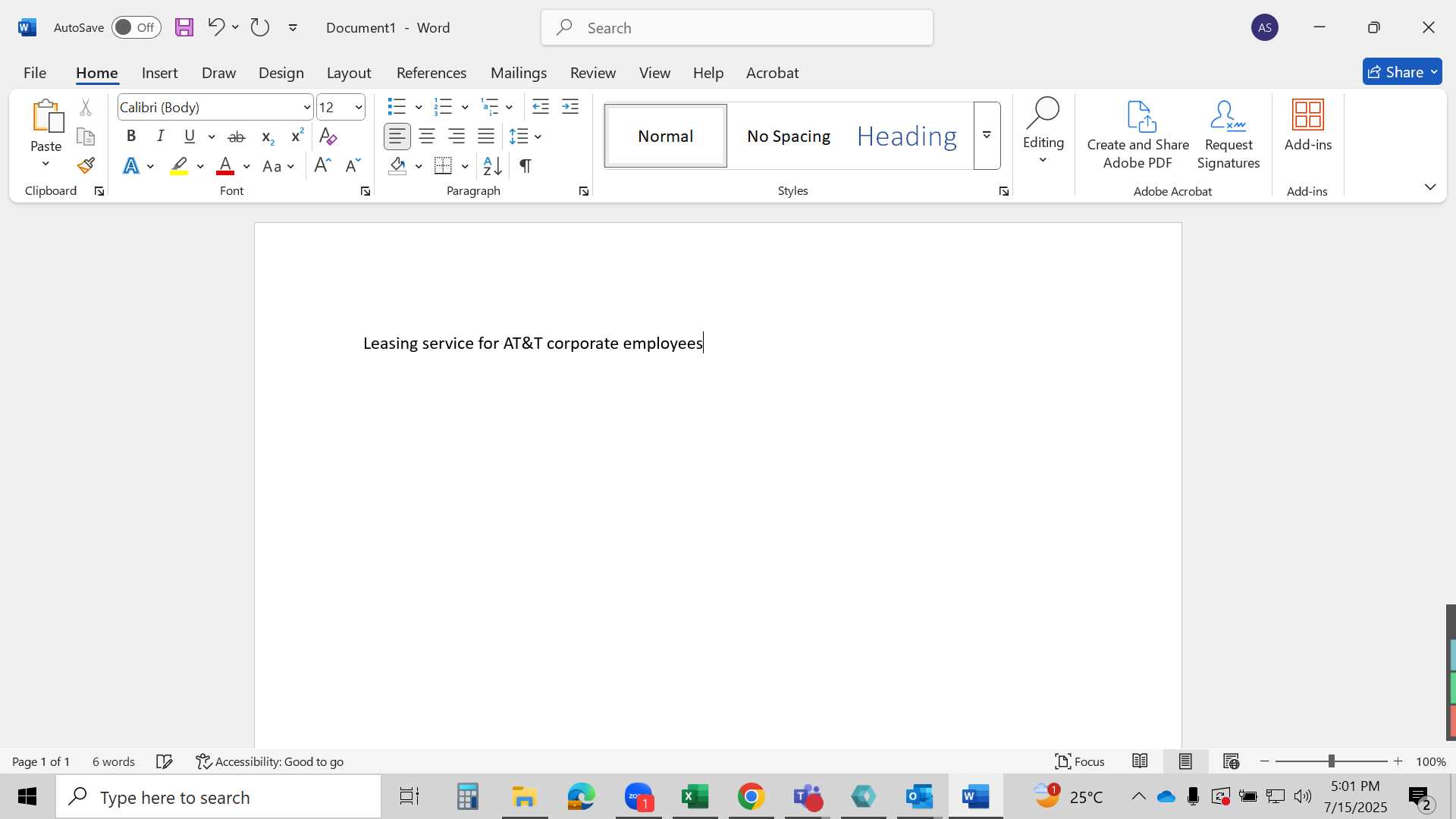This screenshot has height=819, width=1456.
Task: Open the spelling proofing status icon
Action: [x=165, y=761]
